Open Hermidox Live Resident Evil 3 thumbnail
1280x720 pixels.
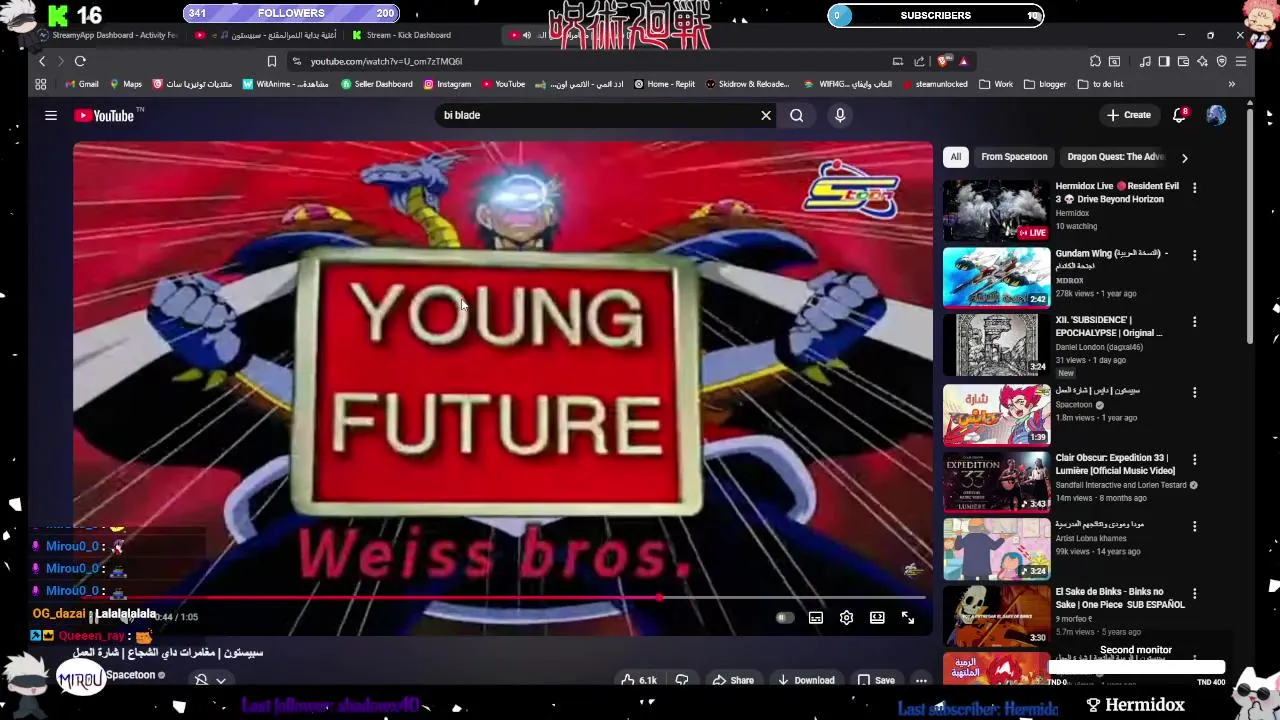pos(996,211)
